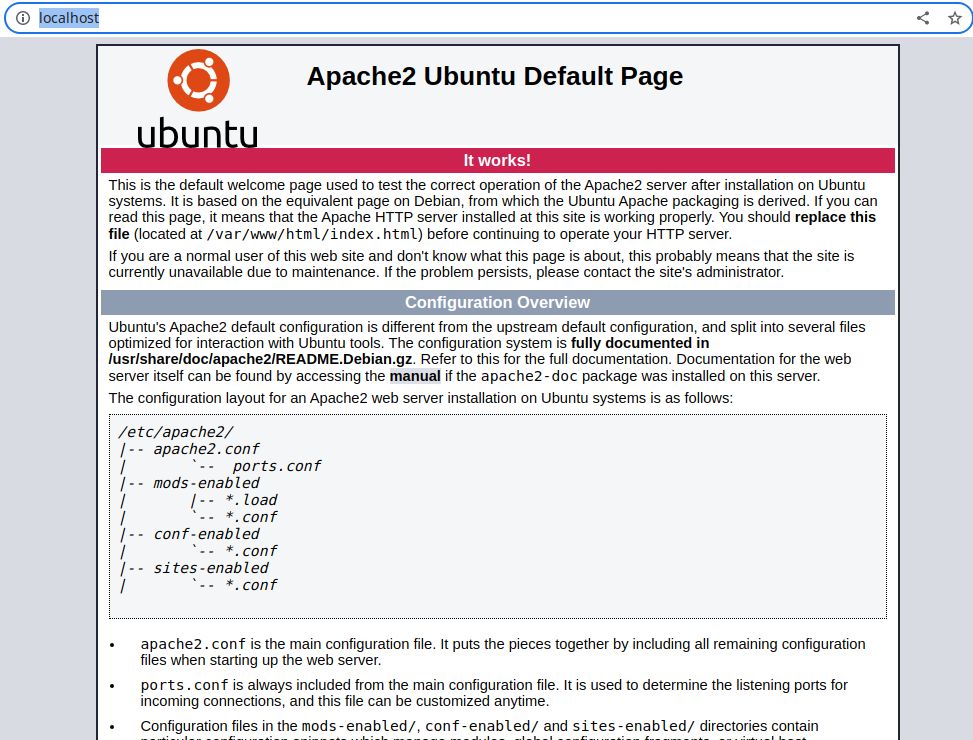Bookmark this page with the star icon

pos(954,18)
